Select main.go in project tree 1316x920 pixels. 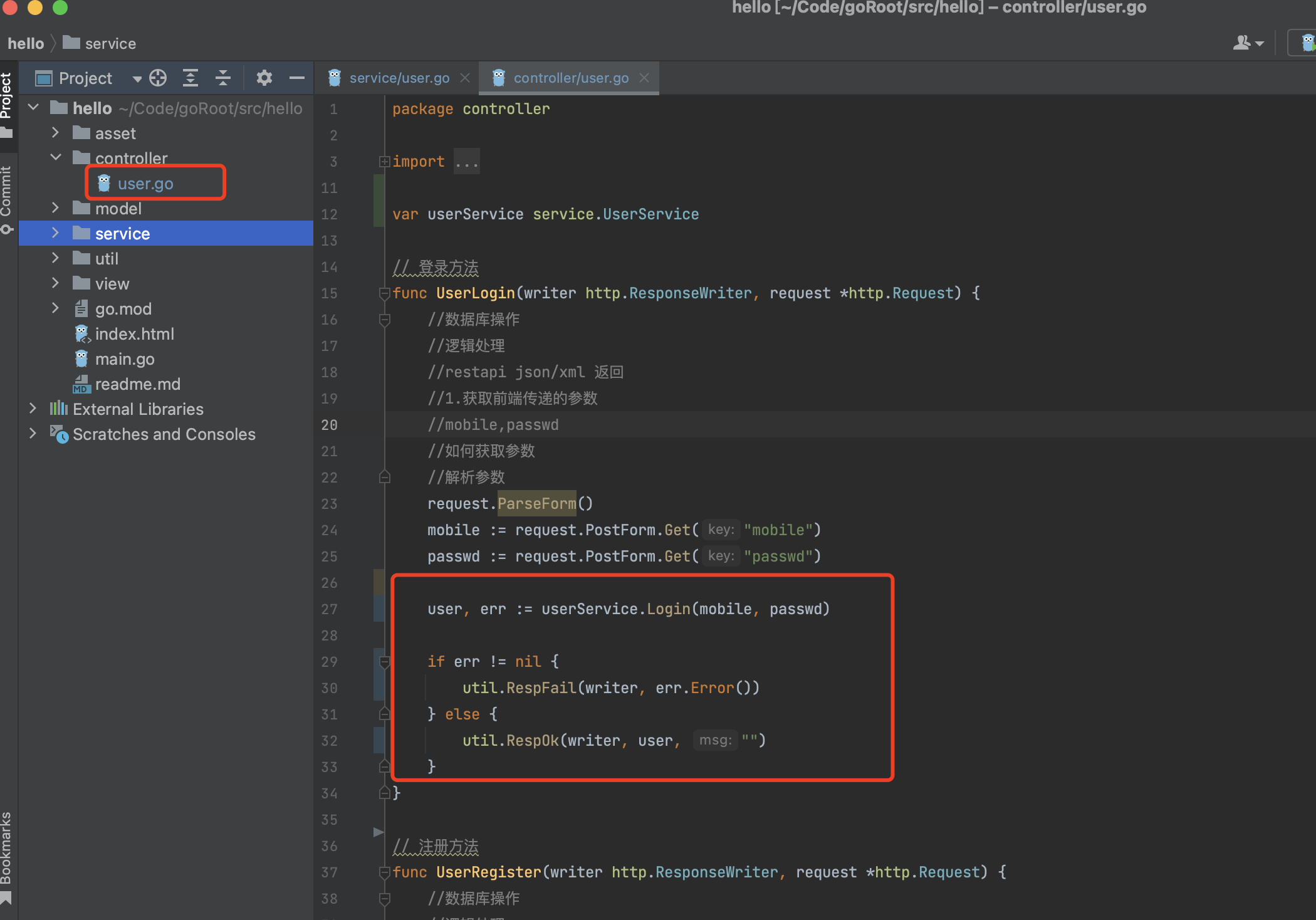tap(124, 359)
